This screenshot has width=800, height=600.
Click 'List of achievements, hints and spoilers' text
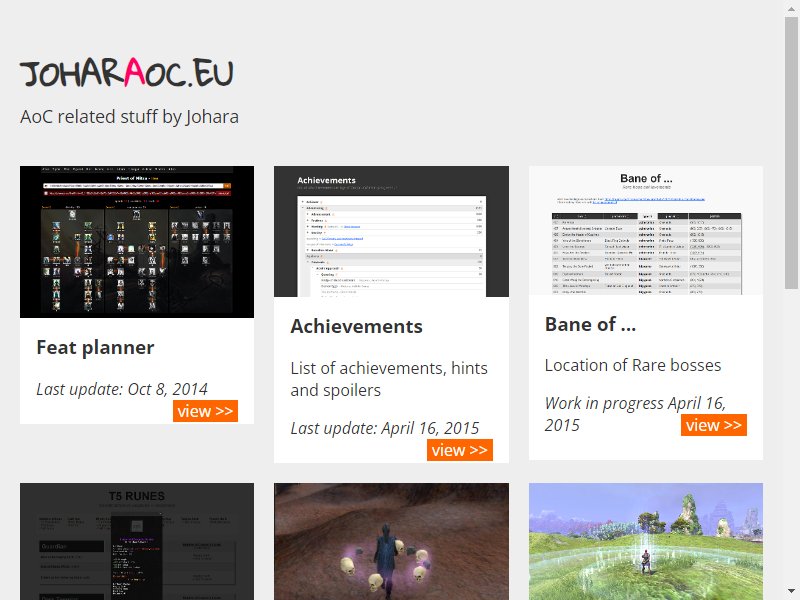coord(389,379)
